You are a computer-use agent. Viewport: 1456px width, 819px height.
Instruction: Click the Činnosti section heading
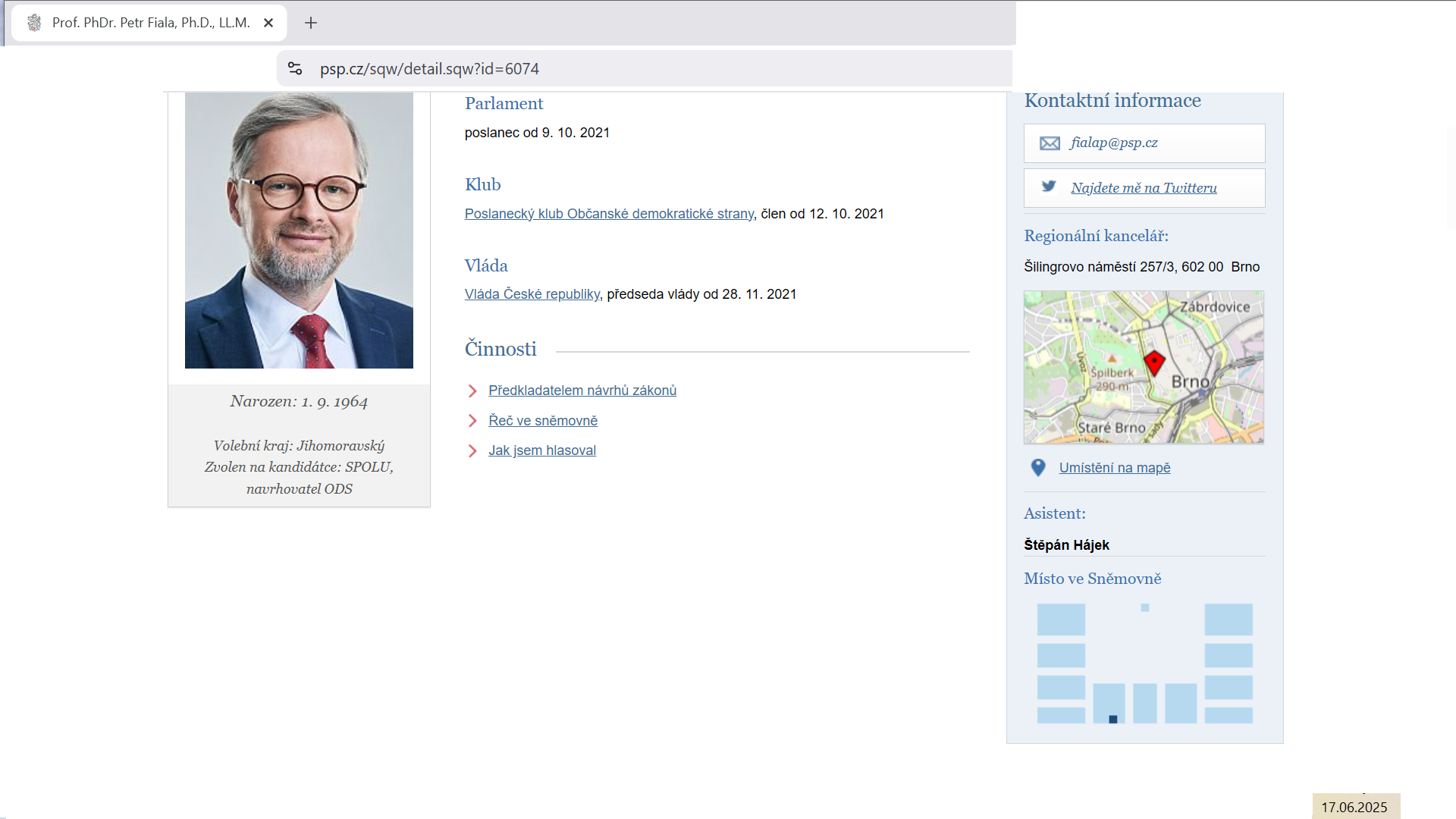(500, 349)
